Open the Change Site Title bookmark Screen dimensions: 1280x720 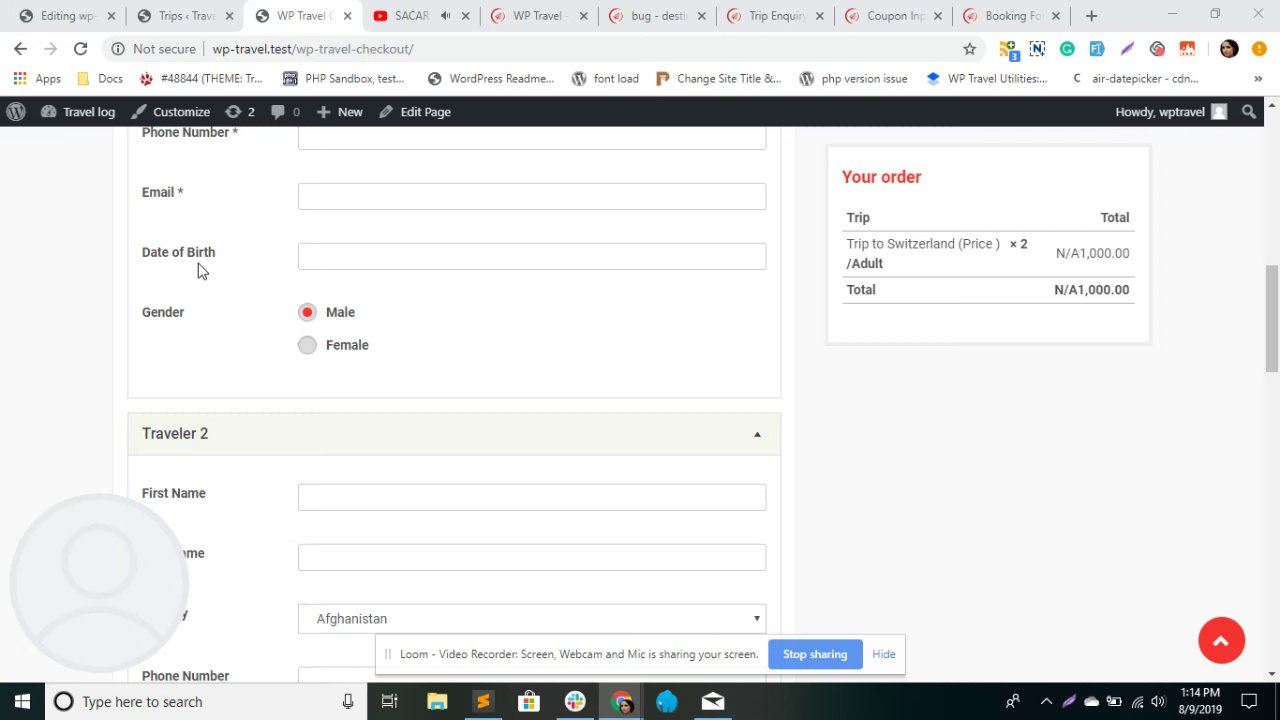(718, 78)
